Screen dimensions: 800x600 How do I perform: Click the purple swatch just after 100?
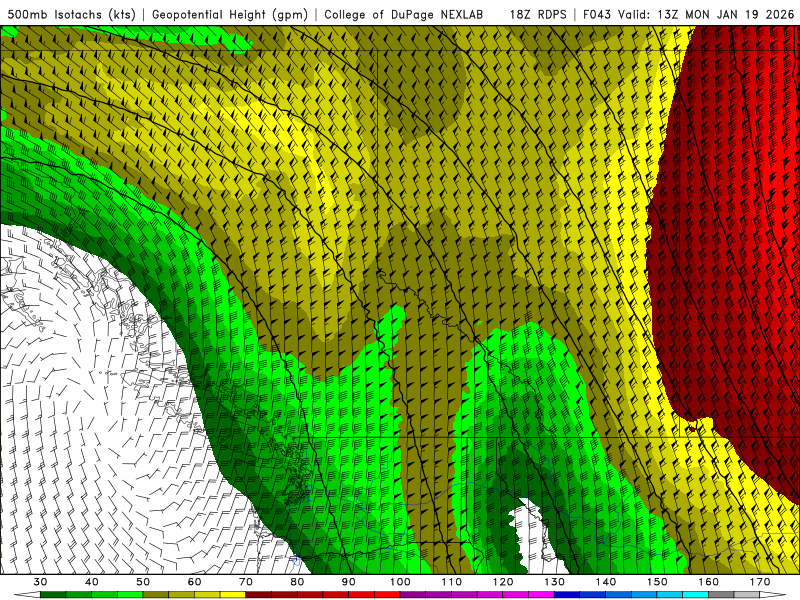[413, 595]
